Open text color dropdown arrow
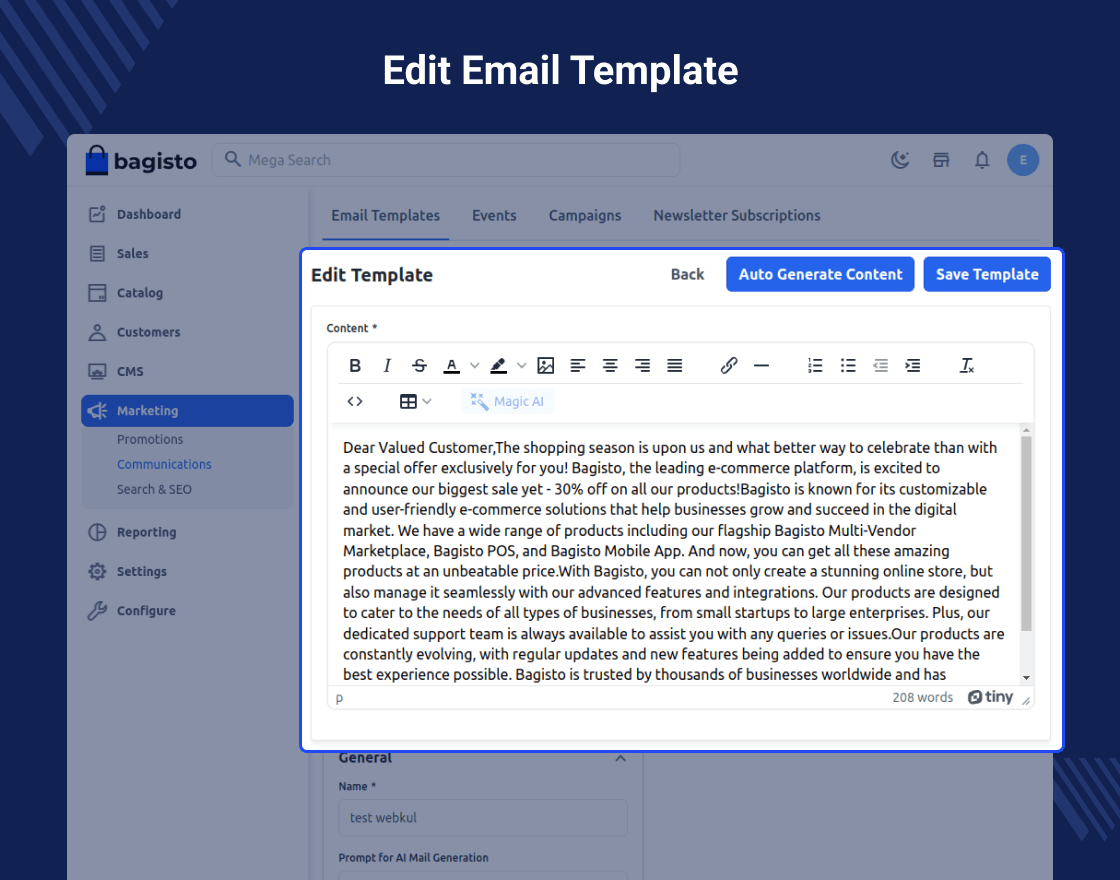The image size is (1120, 880). pyautogui.click(x=474, y=366)
